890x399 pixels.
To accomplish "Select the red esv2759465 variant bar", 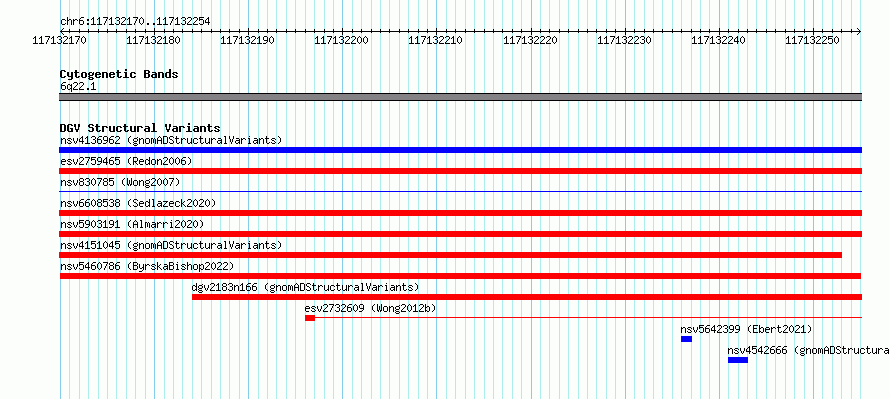I will 460,171.
